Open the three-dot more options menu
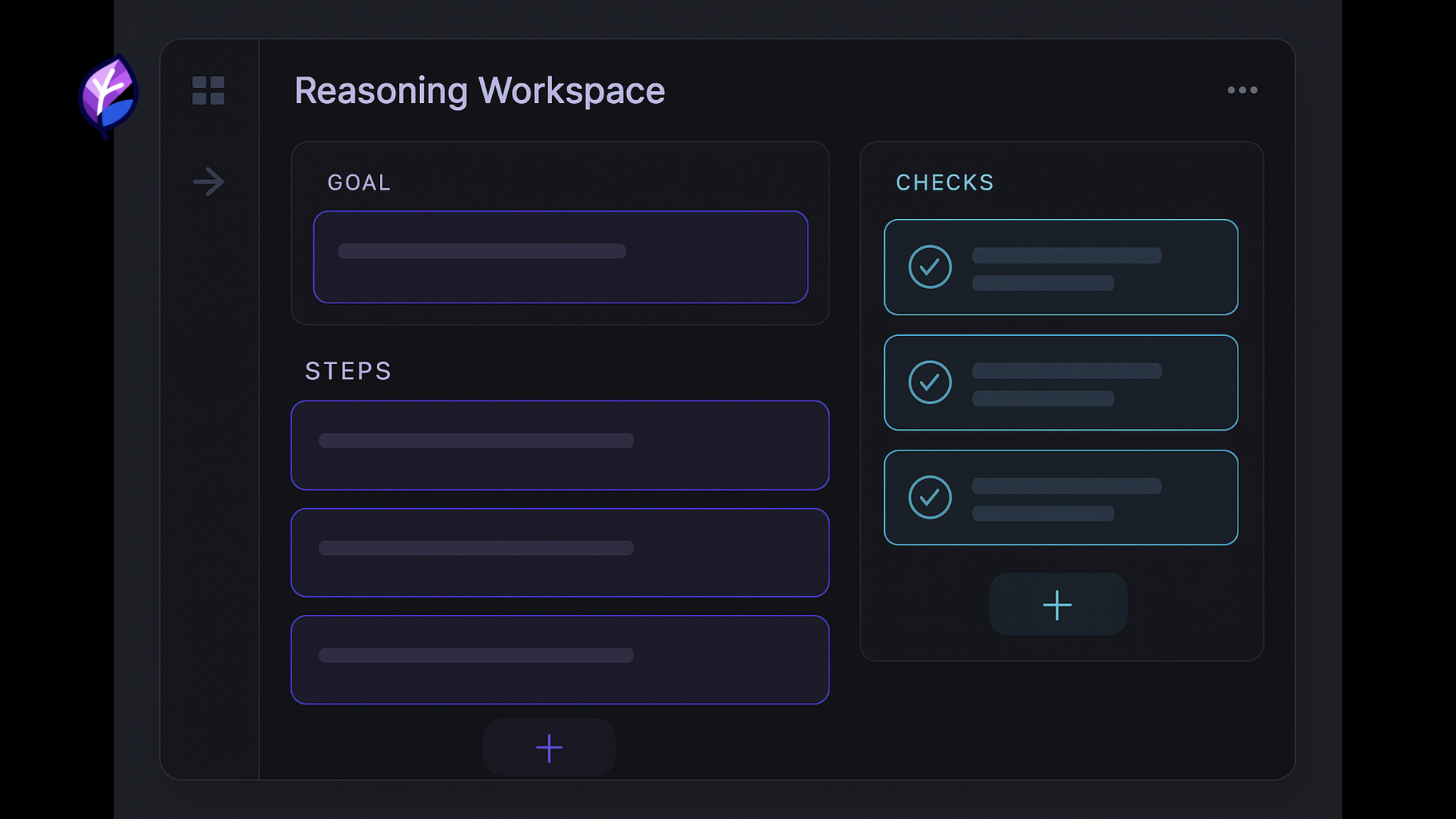 coord(1242,90)
